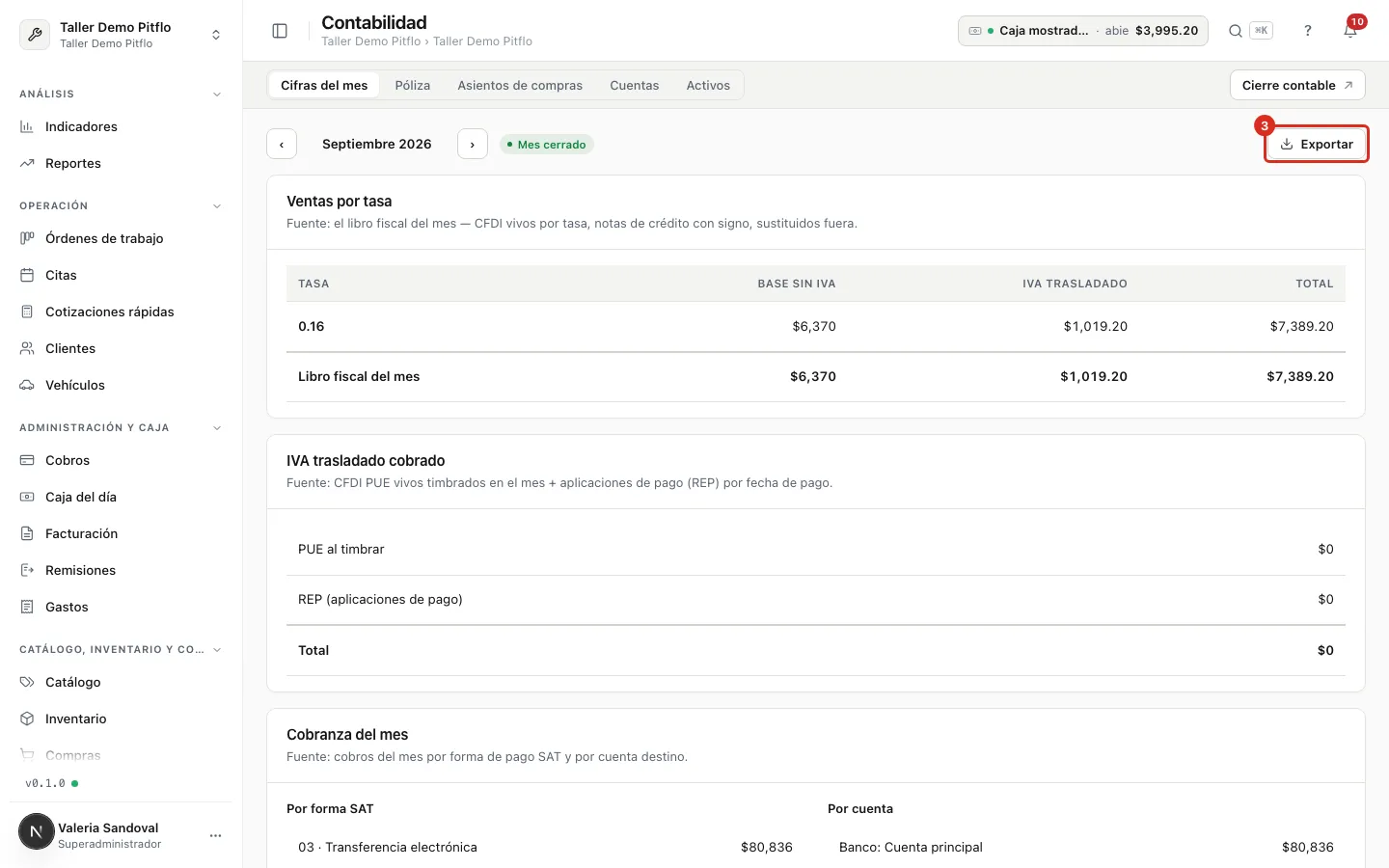
Task: Click the Banco: Cuenta principal entry
Action: click(1086, 848)
